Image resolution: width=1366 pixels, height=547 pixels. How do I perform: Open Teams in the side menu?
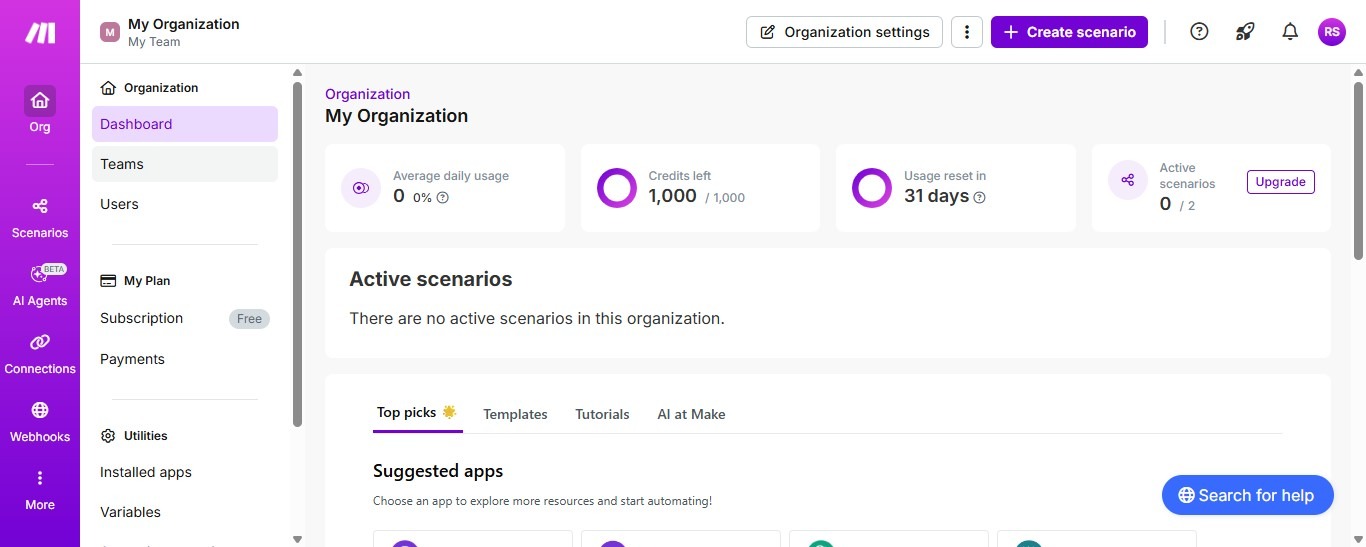(x=185, y=164)
